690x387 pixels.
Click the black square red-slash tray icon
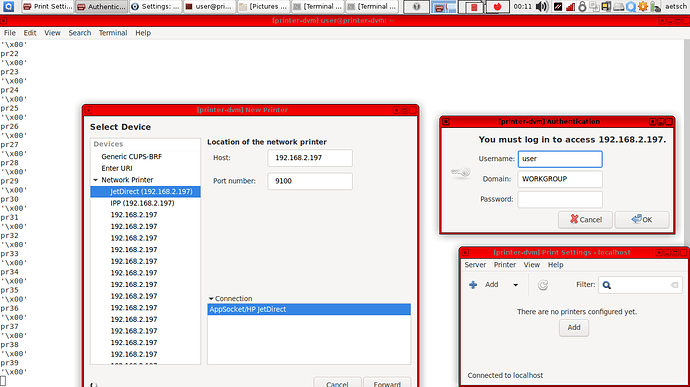click(x=558, y=7)
